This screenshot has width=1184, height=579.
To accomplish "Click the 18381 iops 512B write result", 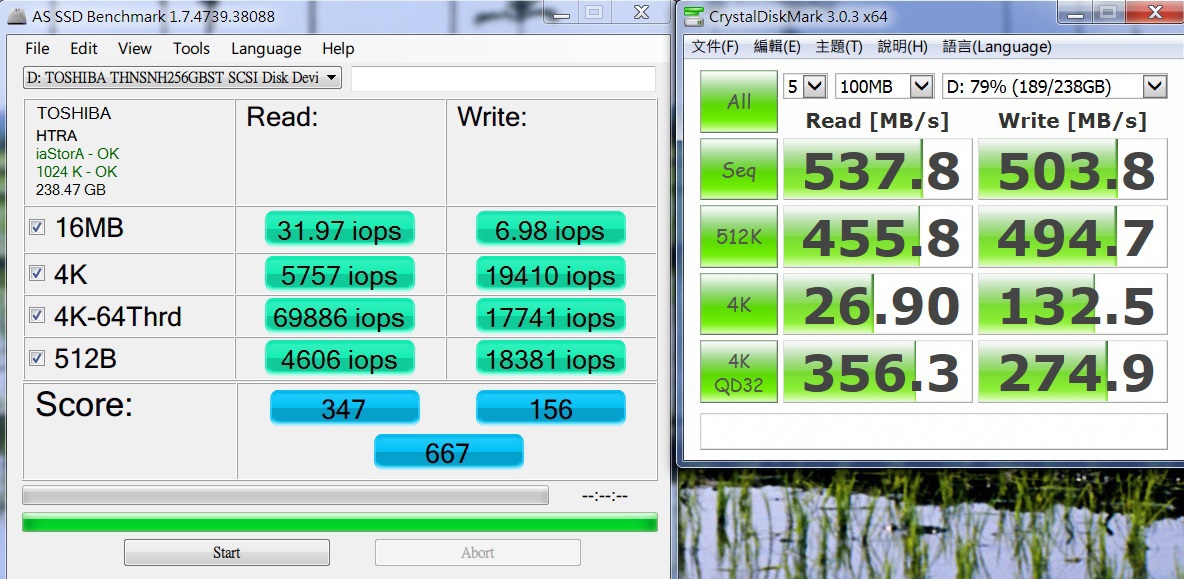I will [550, 359].
